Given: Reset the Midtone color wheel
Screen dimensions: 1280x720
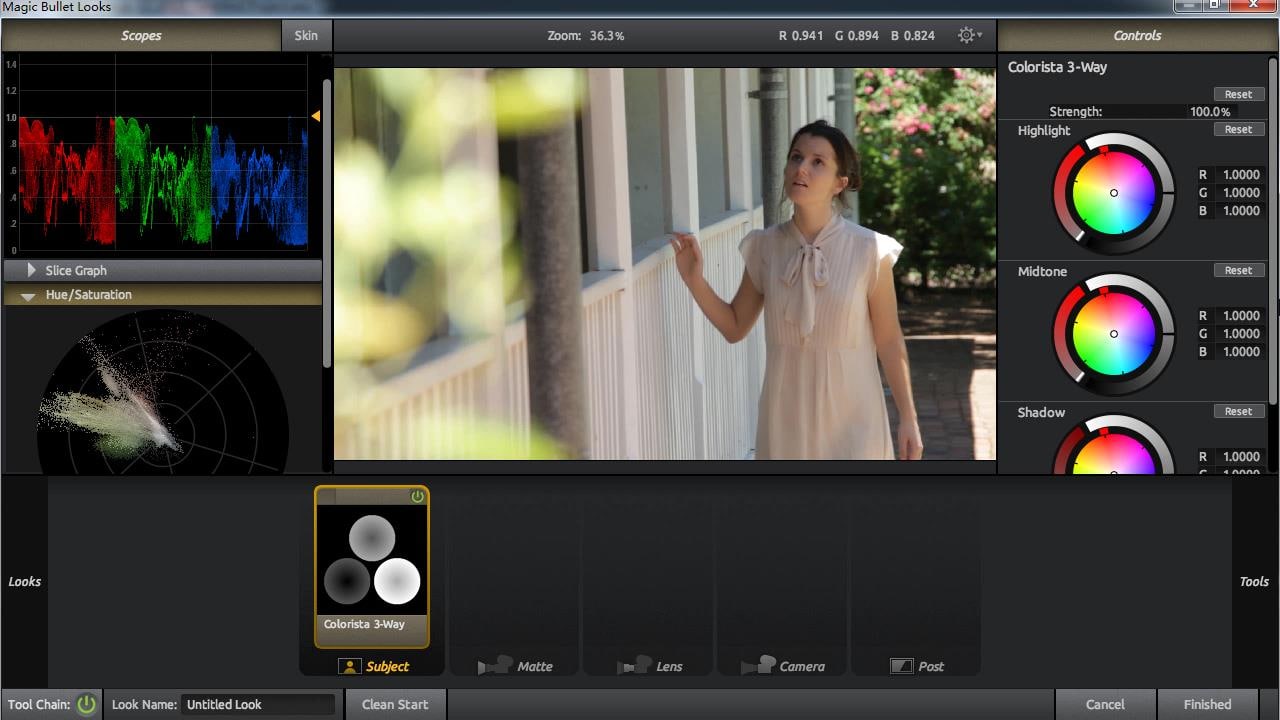Looking at the screenshot, I should coord(1238,270).
